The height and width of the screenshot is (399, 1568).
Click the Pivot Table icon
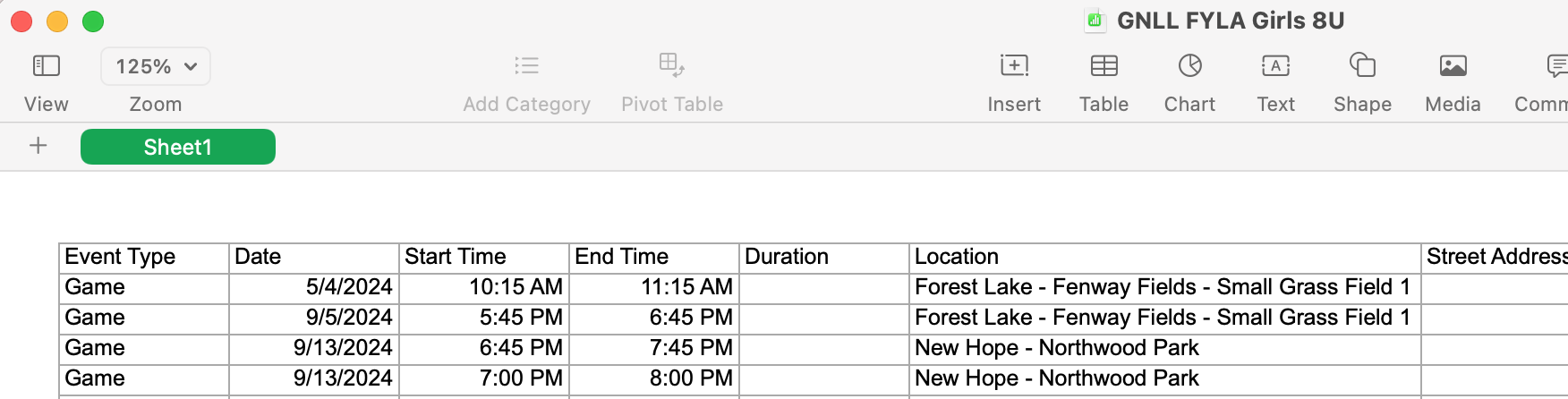pos(671,66)
